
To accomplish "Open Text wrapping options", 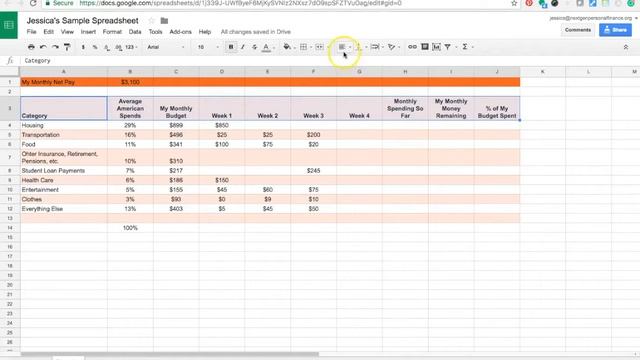I will pyautogui.click(x=374, y=47).
